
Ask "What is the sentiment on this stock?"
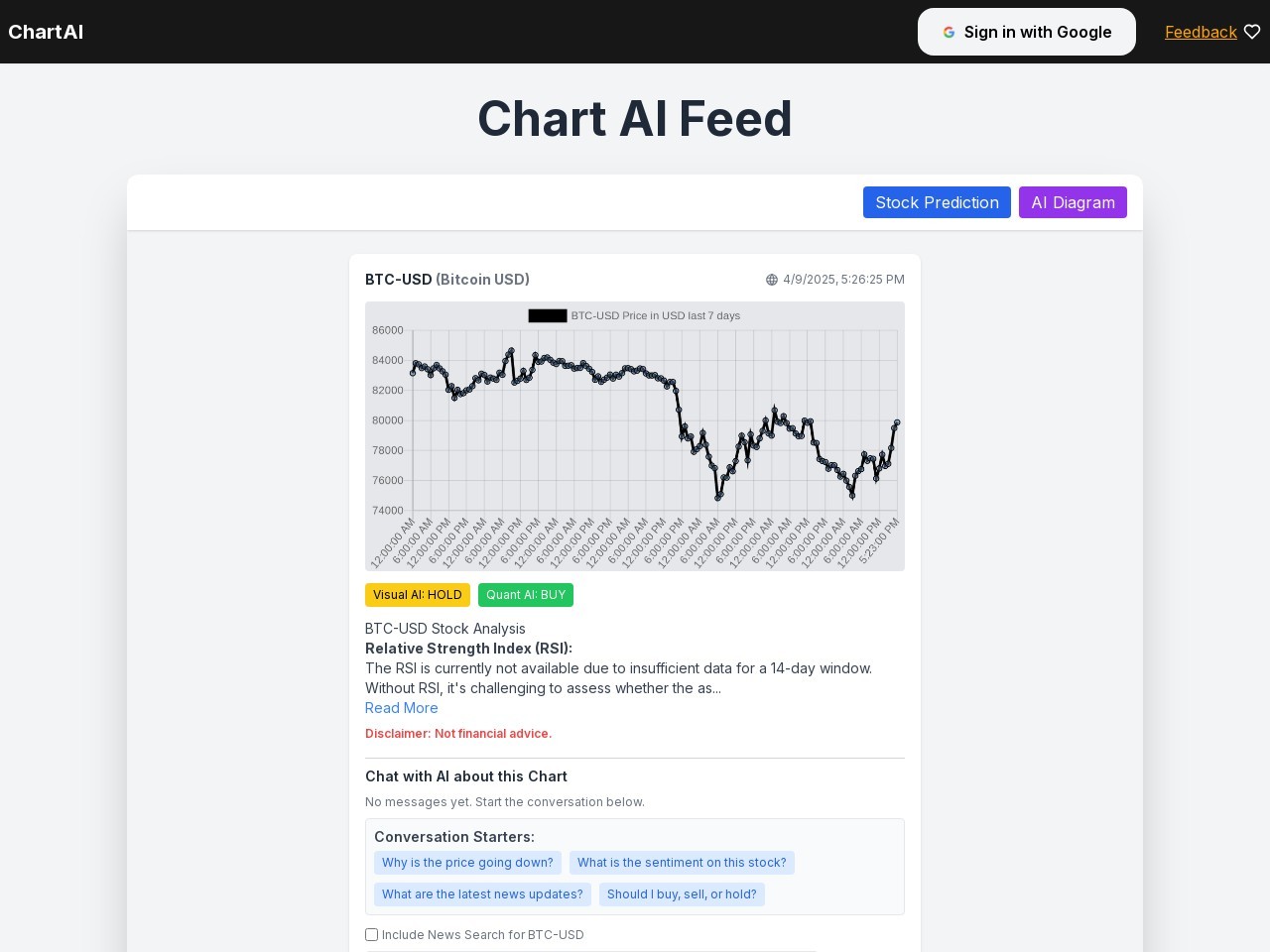coord(682,863)
